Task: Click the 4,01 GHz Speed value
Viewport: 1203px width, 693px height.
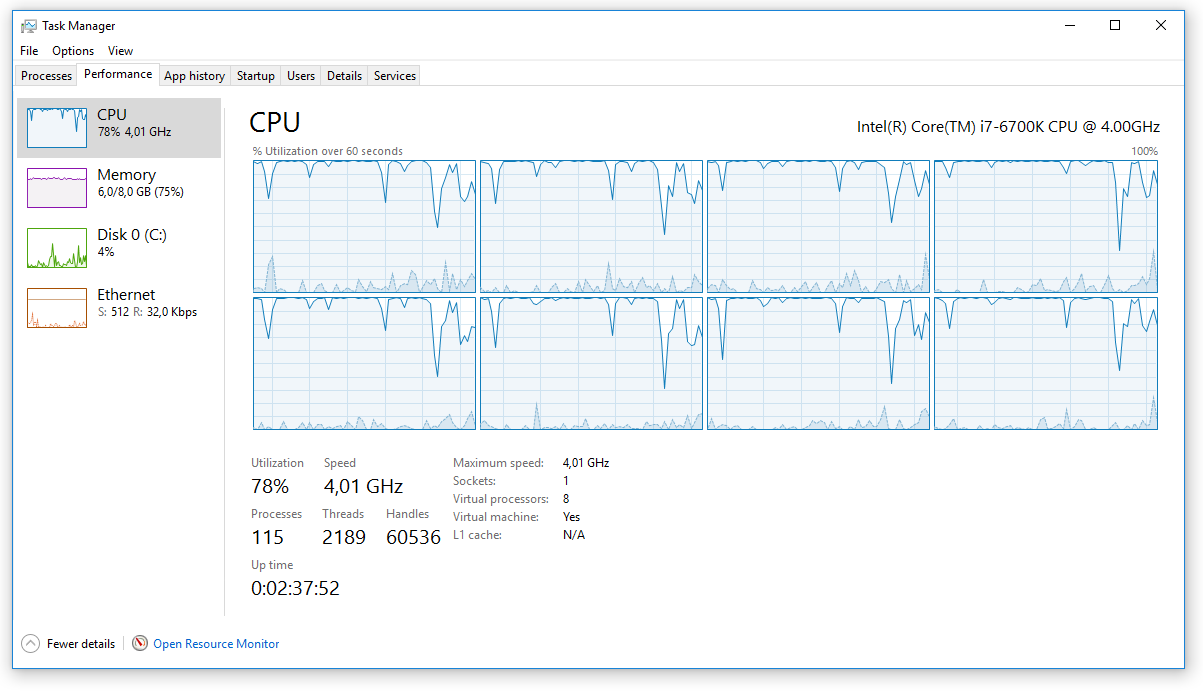Action: pyautogui.click(x=363, y=487)
